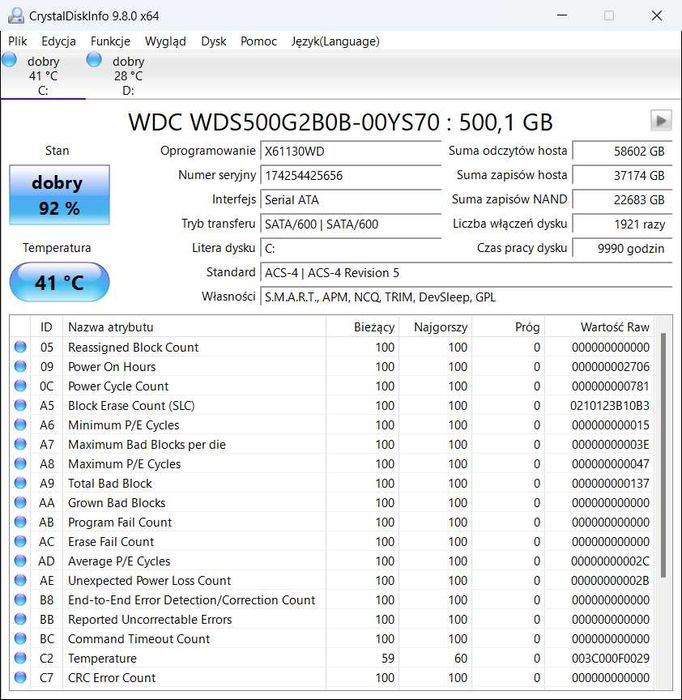Click the Nazwa atrybutu column header
Viewport: 682px width, 700px height.
click(194, 327)
